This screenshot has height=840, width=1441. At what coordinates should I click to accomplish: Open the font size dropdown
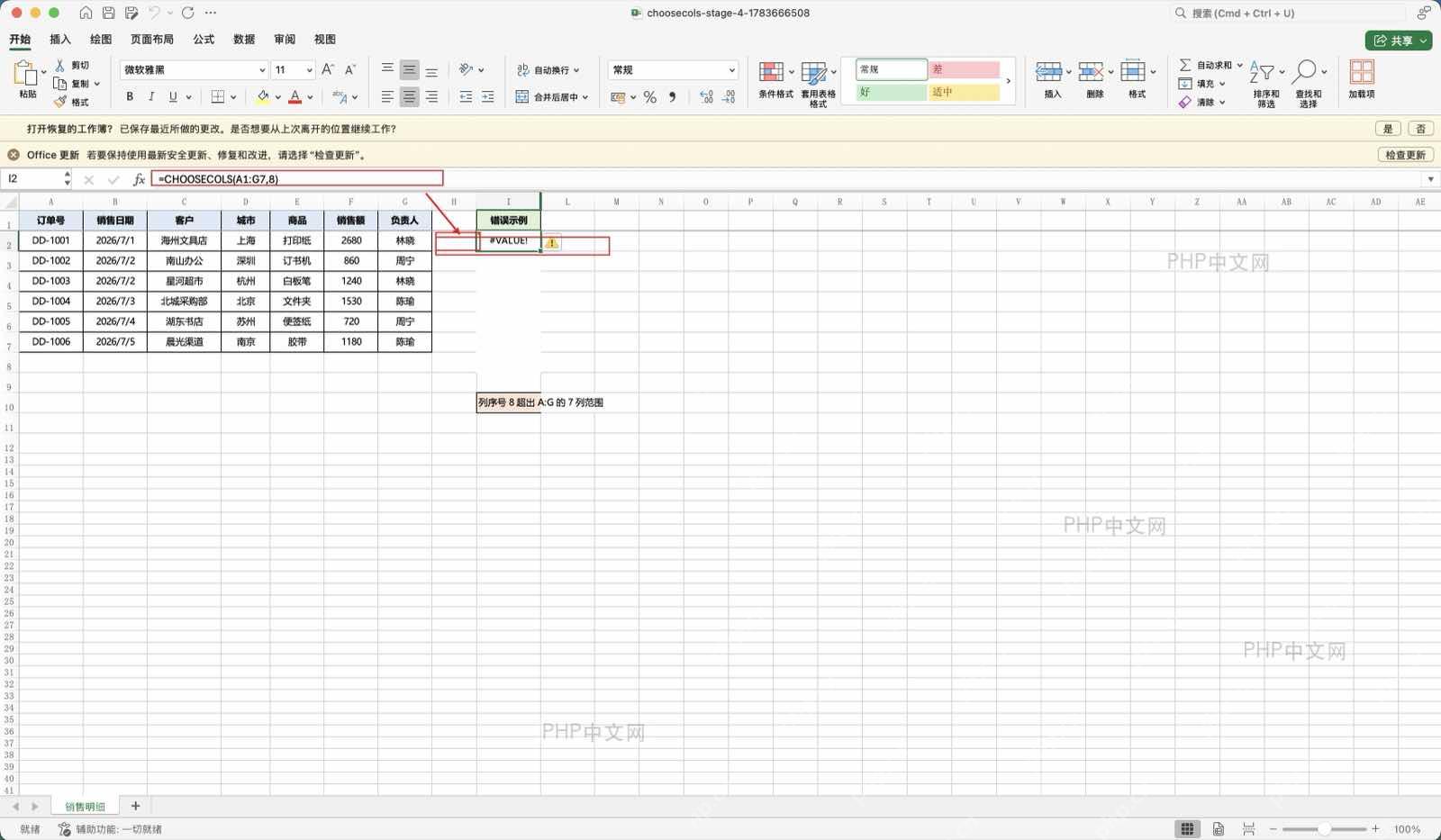coord(310,70)
